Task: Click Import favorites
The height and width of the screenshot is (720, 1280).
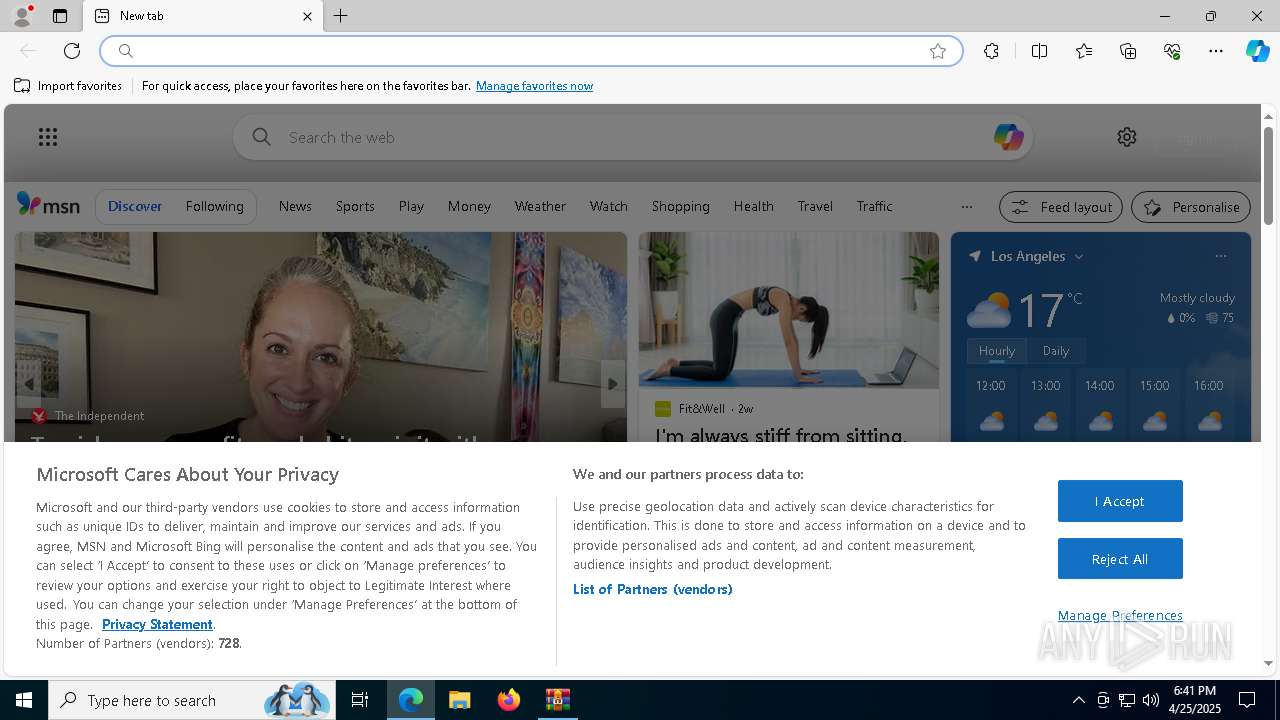Action: (68, 86)
